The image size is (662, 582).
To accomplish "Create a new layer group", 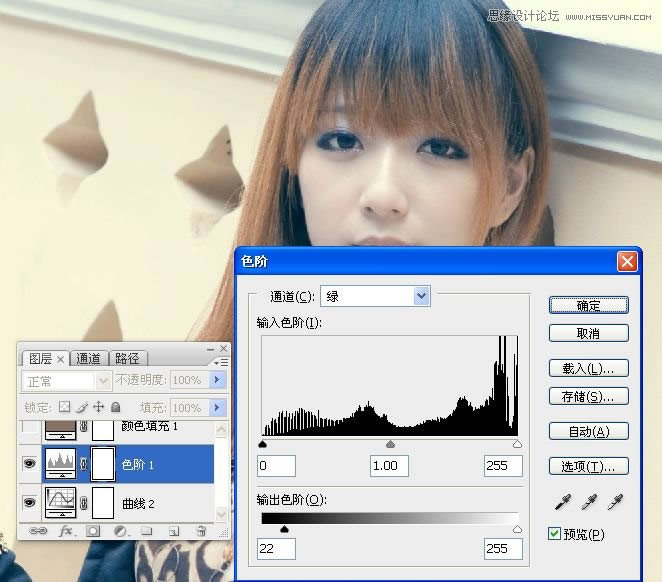I will [146, 530].
